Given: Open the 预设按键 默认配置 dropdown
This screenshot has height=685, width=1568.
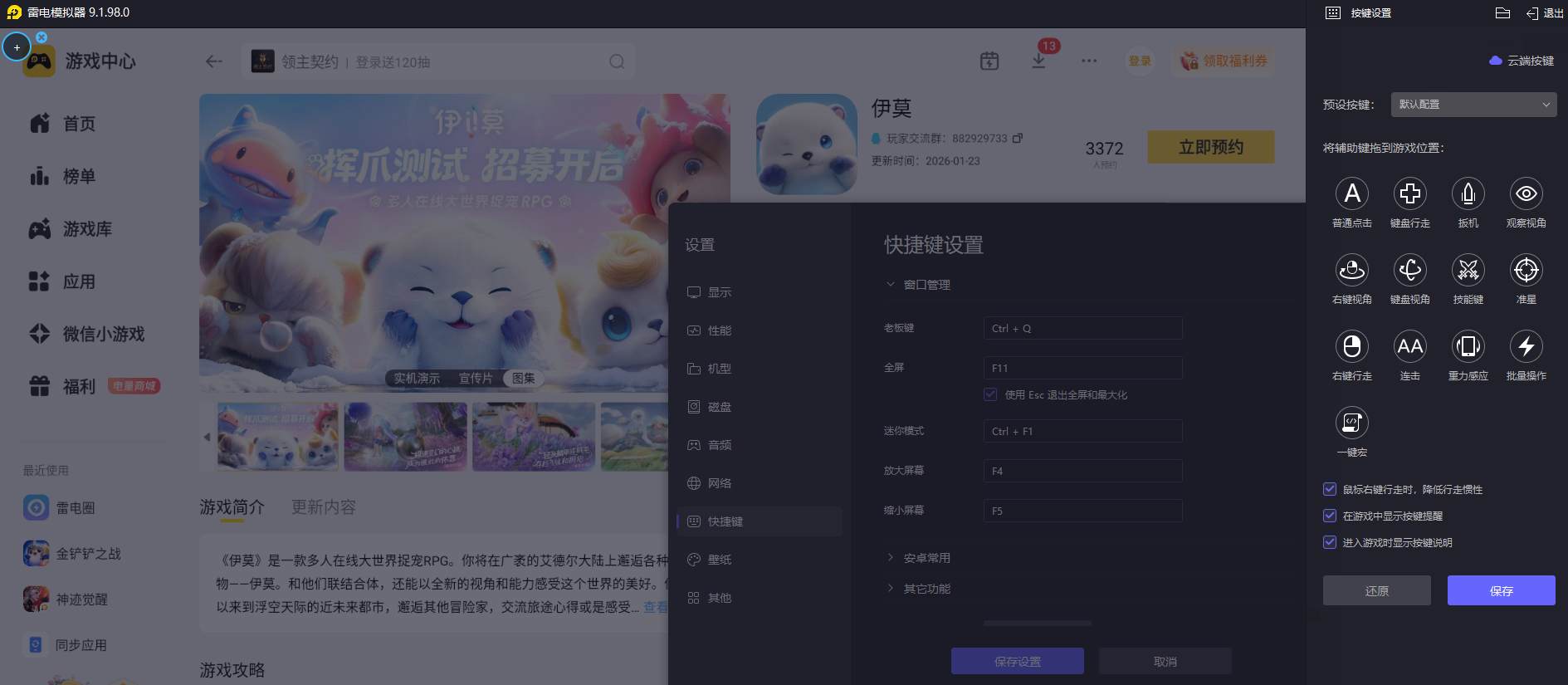Looking at the screenshot, I should 1473,105.
